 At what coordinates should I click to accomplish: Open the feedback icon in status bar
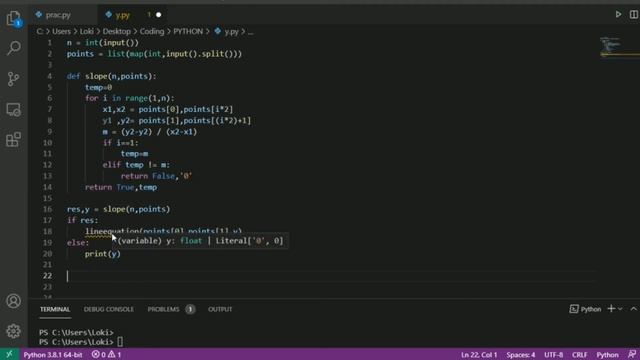pyautogui.click(x=632, y=354)
